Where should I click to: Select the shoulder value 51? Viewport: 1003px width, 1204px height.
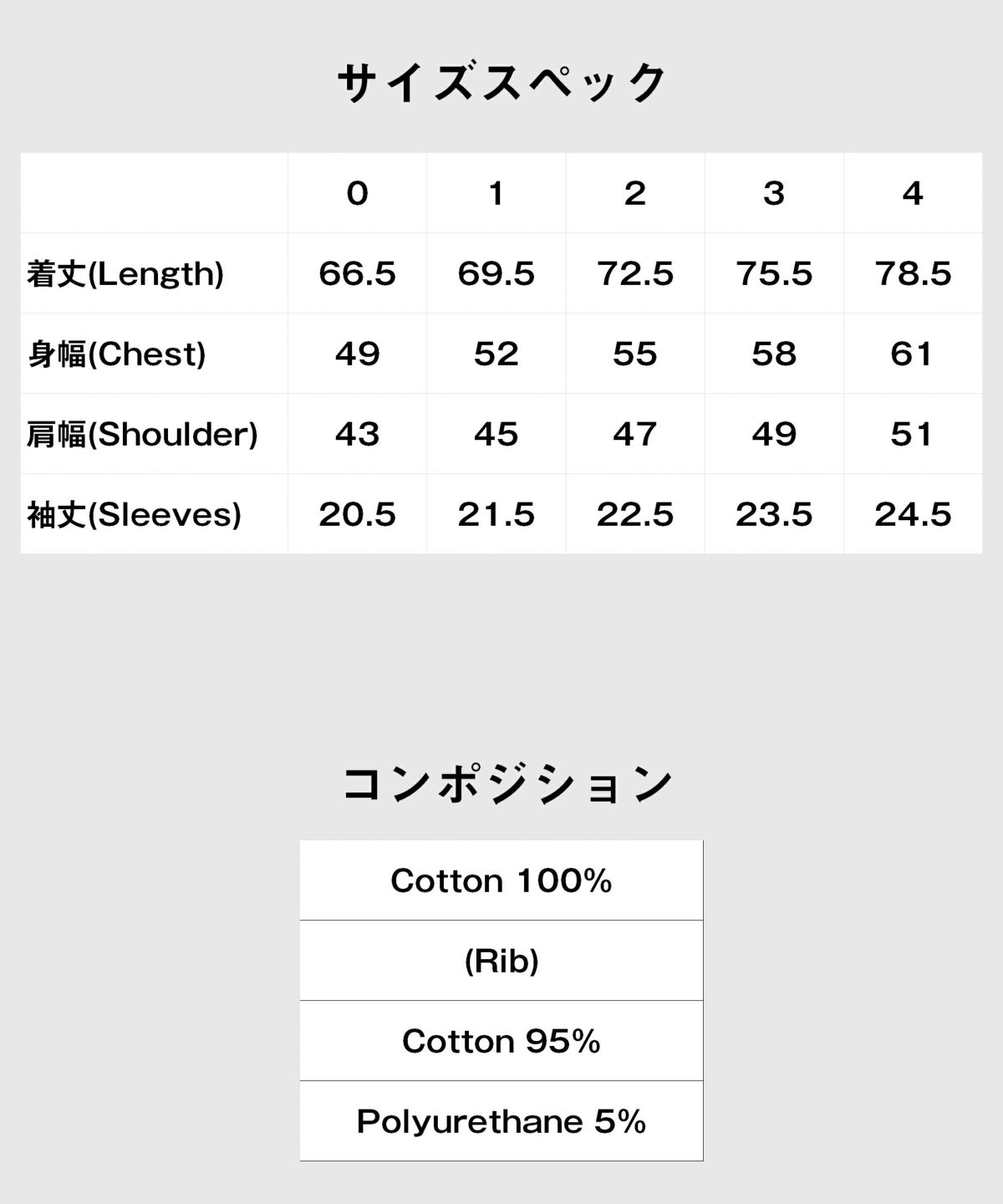[x=912, y=434]
